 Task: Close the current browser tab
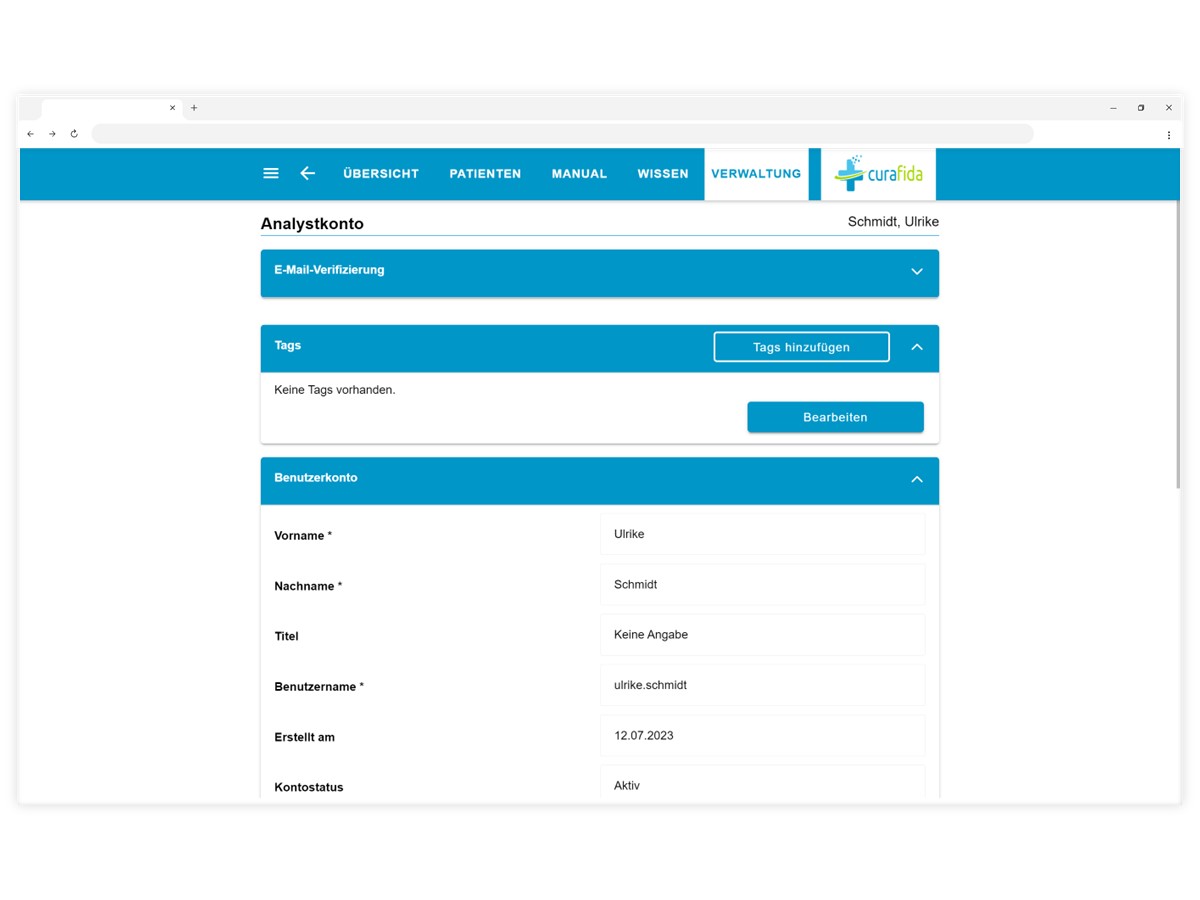coord(172,108)
